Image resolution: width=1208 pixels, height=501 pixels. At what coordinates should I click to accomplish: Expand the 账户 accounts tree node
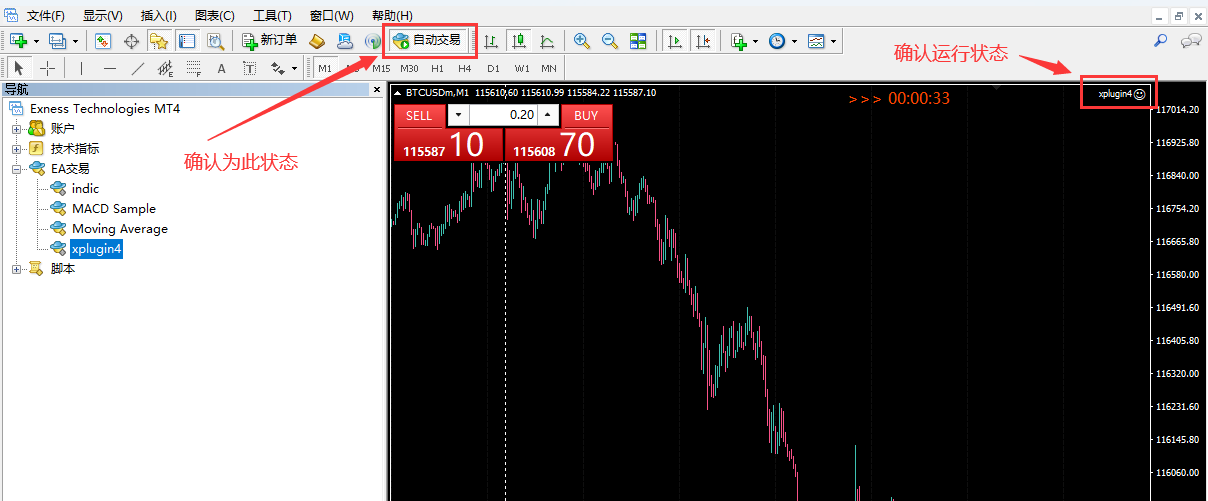click(16, 128)
